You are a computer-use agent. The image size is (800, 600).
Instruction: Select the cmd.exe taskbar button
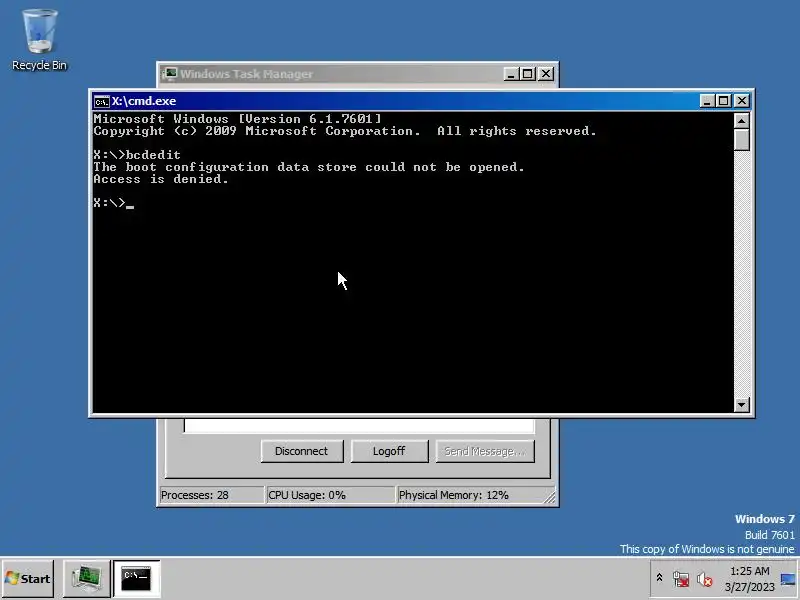136,579
